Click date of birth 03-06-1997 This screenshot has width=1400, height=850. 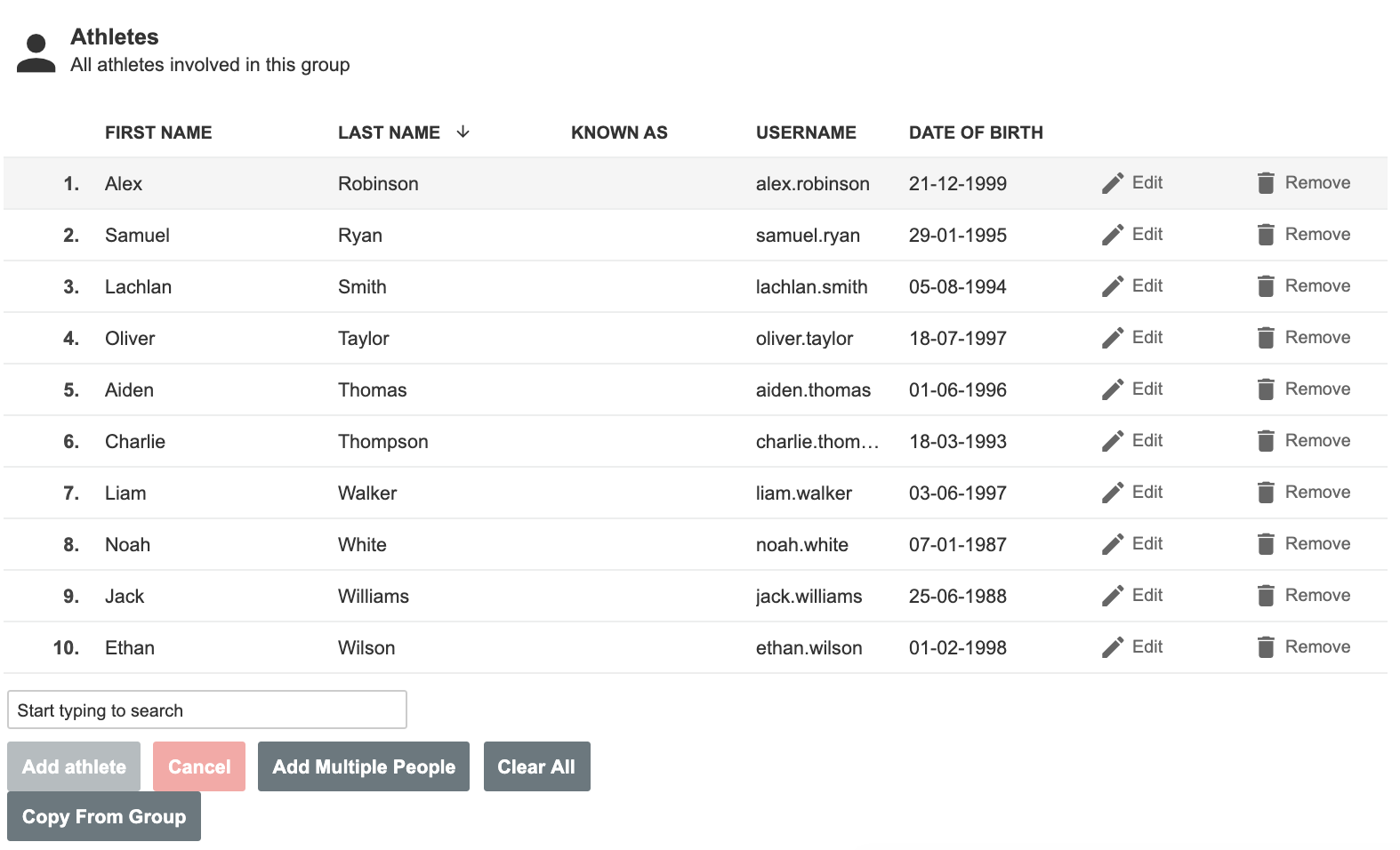958,493
